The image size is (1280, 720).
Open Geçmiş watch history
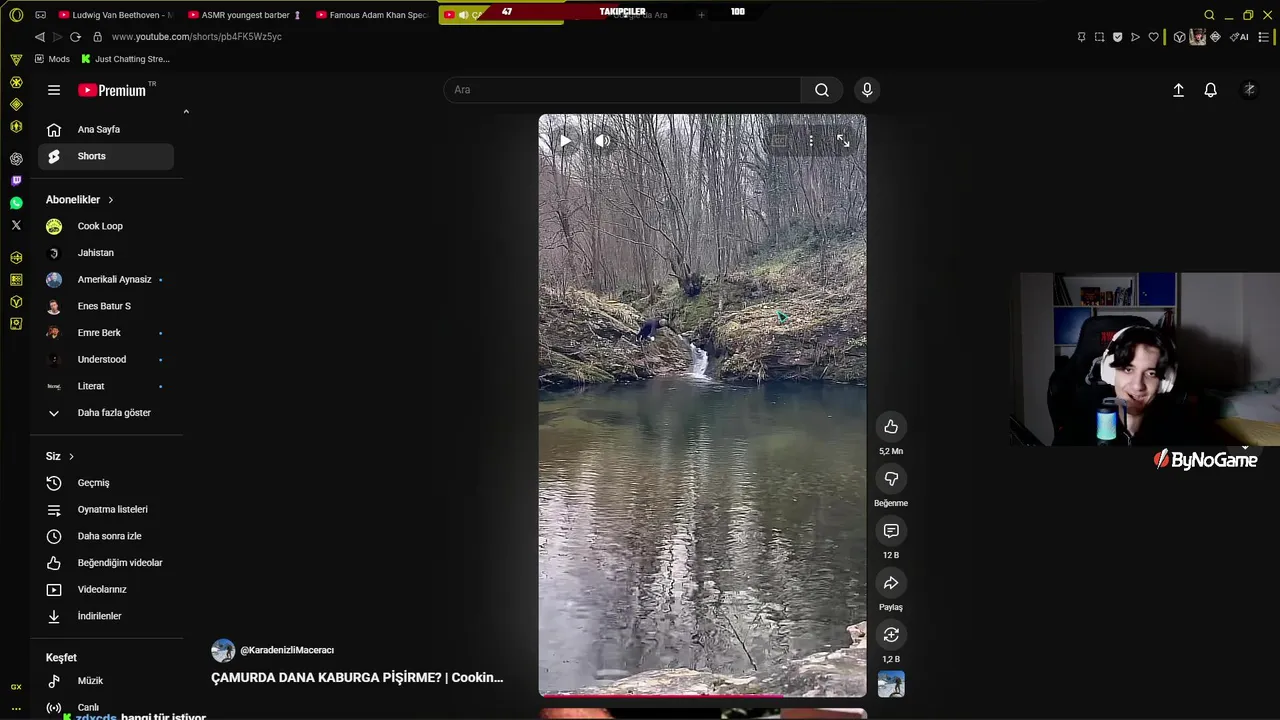106,483
